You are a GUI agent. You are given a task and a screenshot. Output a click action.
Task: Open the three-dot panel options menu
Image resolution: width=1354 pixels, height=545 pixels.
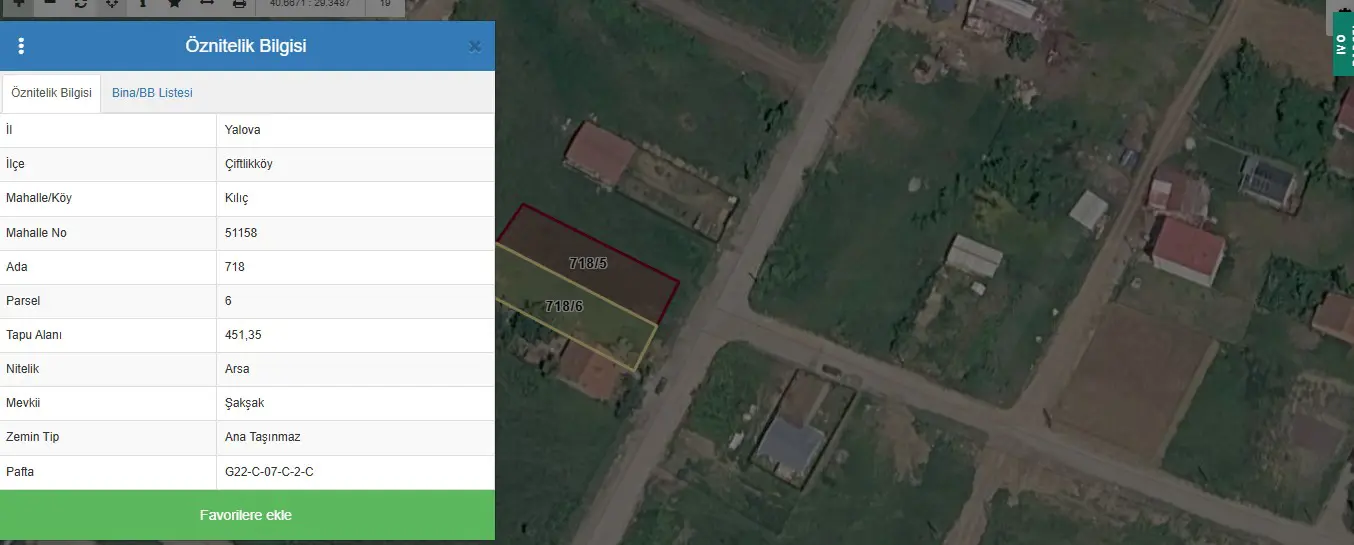pyautogui.click(x=21, y=46)
